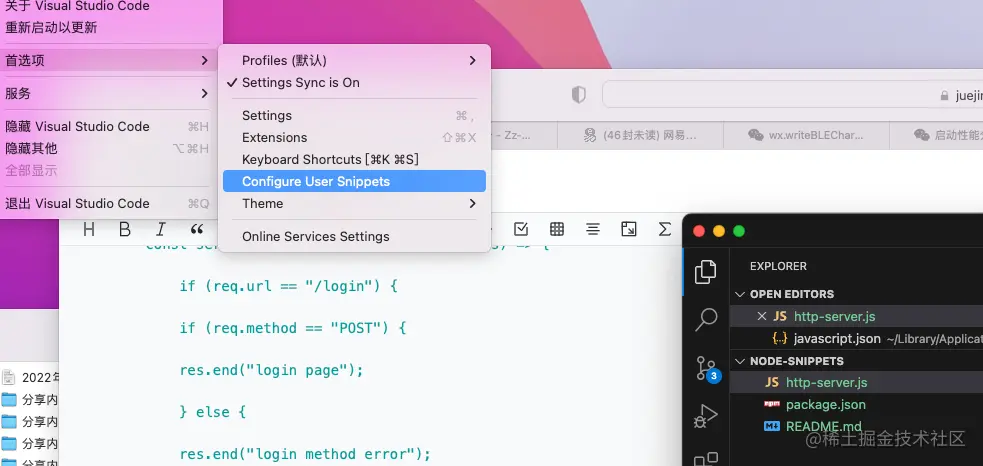Switch to the 启动性能 Safari tab
The image size is (983, 466).
pos(937,135)
